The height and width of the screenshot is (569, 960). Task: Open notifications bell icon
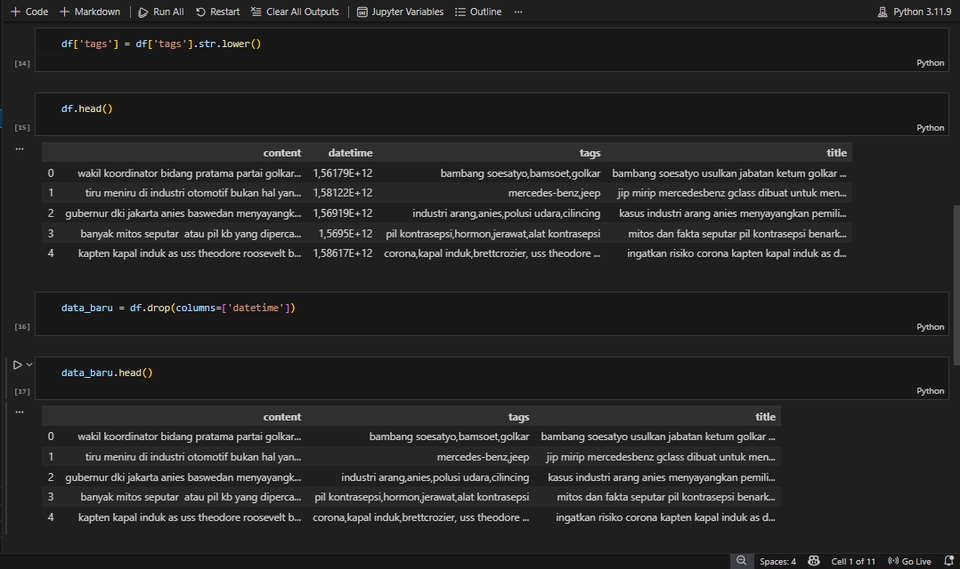pyautogui.click(x=949, y=561)
